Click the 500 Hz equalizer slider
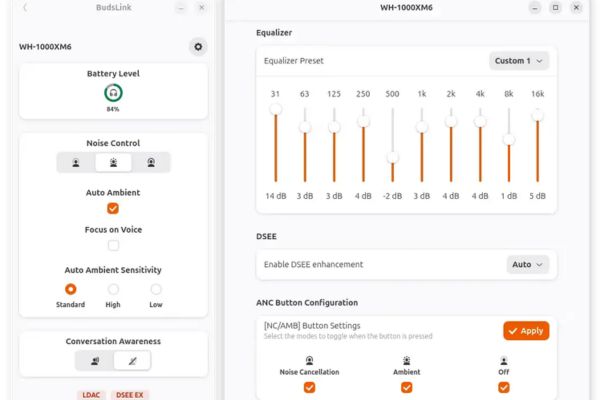Screen dimensions: 600x400 [x=393, y=145]
